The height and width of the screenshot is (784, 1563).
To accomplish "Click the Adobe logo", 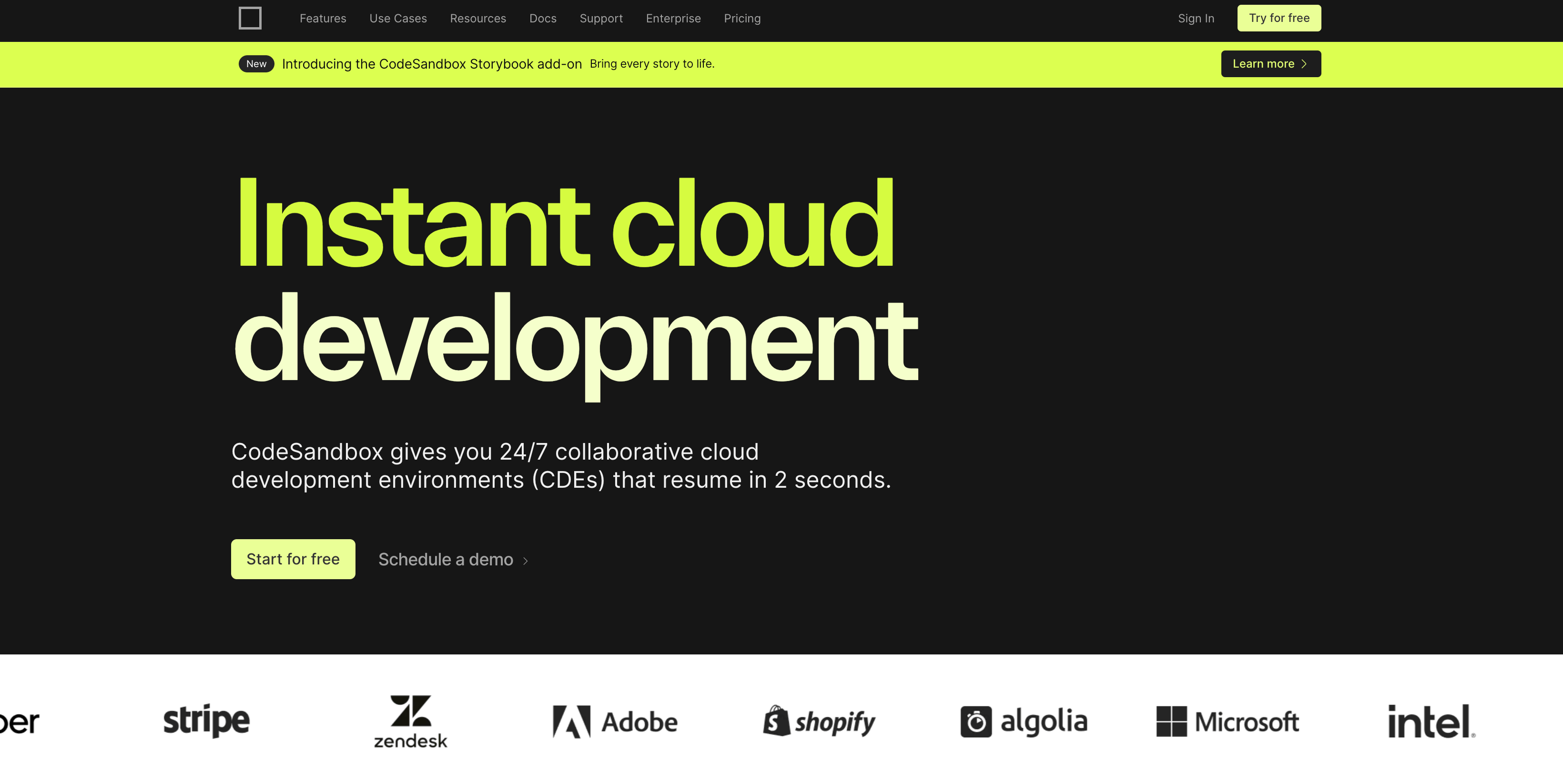I will (x=615, y=722).
